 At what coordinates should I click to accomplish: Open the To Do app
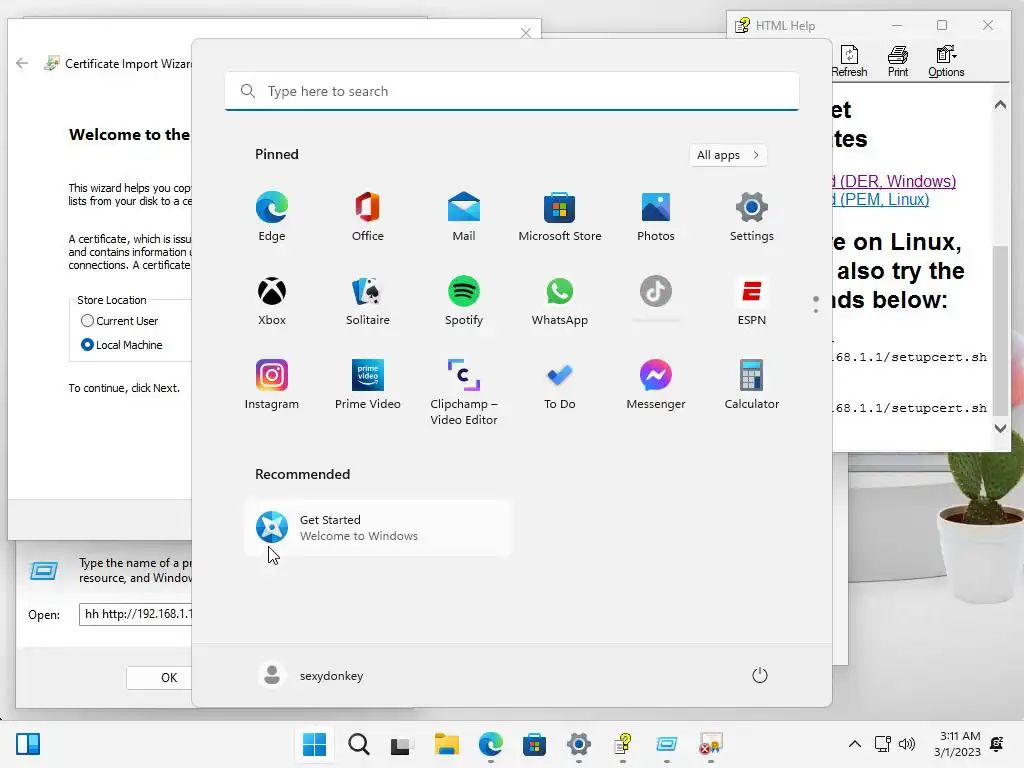pos(560,385)
